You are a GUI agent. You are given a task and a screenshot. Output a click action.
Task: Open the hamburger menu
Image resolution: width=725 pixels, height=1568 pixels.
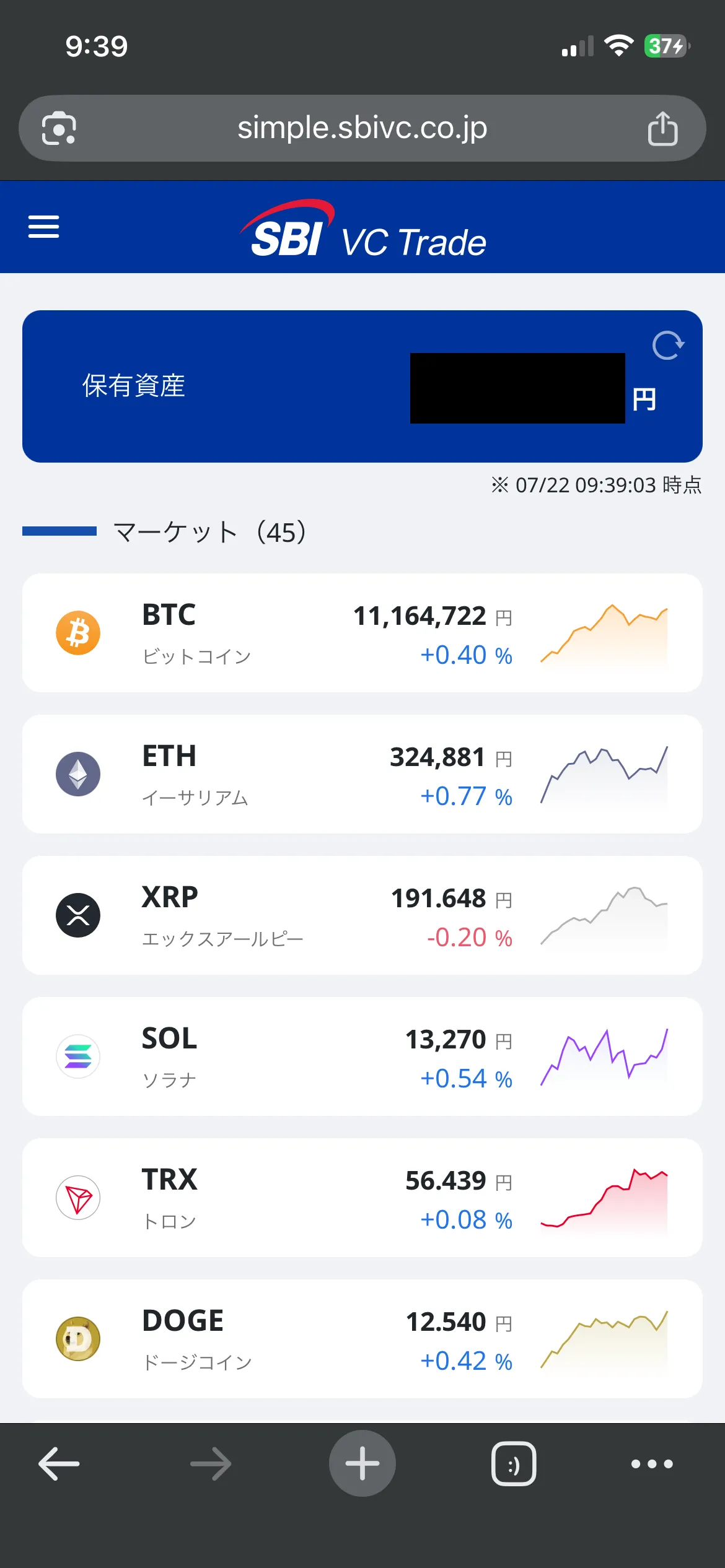43,227
